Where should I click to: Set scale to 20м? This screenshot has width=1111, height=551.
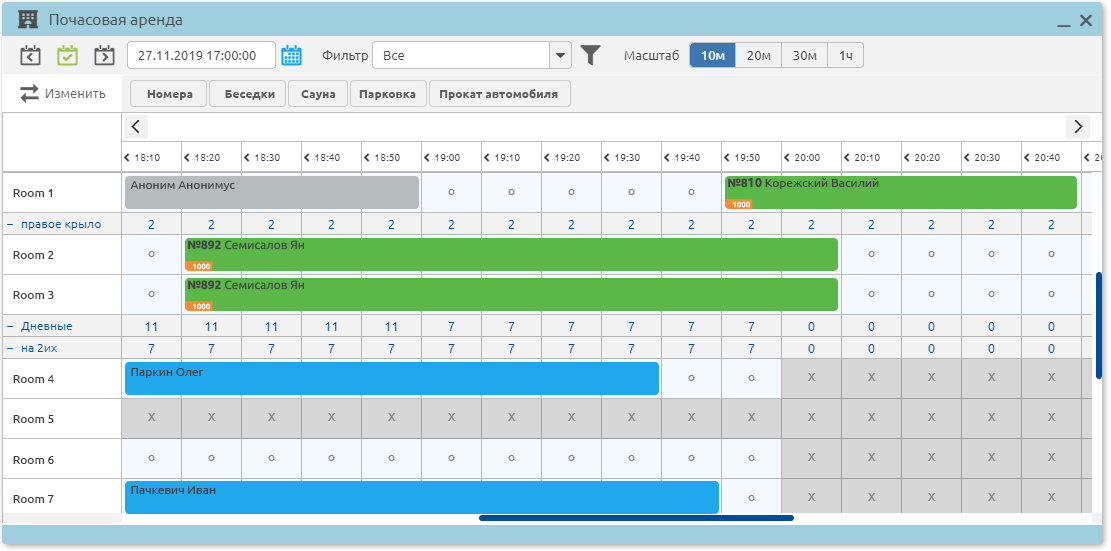coord(758,56)
